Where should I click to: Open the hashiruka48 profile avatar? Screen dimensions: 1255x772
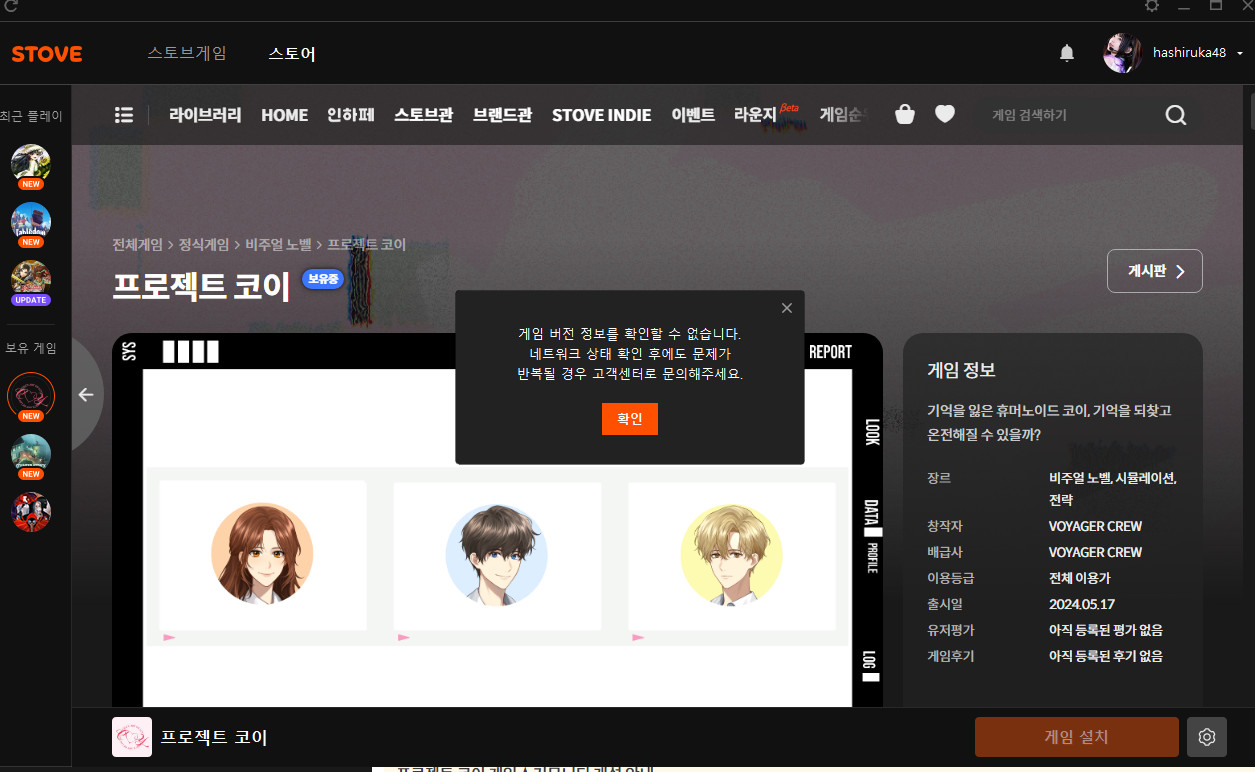(1122, 53)
